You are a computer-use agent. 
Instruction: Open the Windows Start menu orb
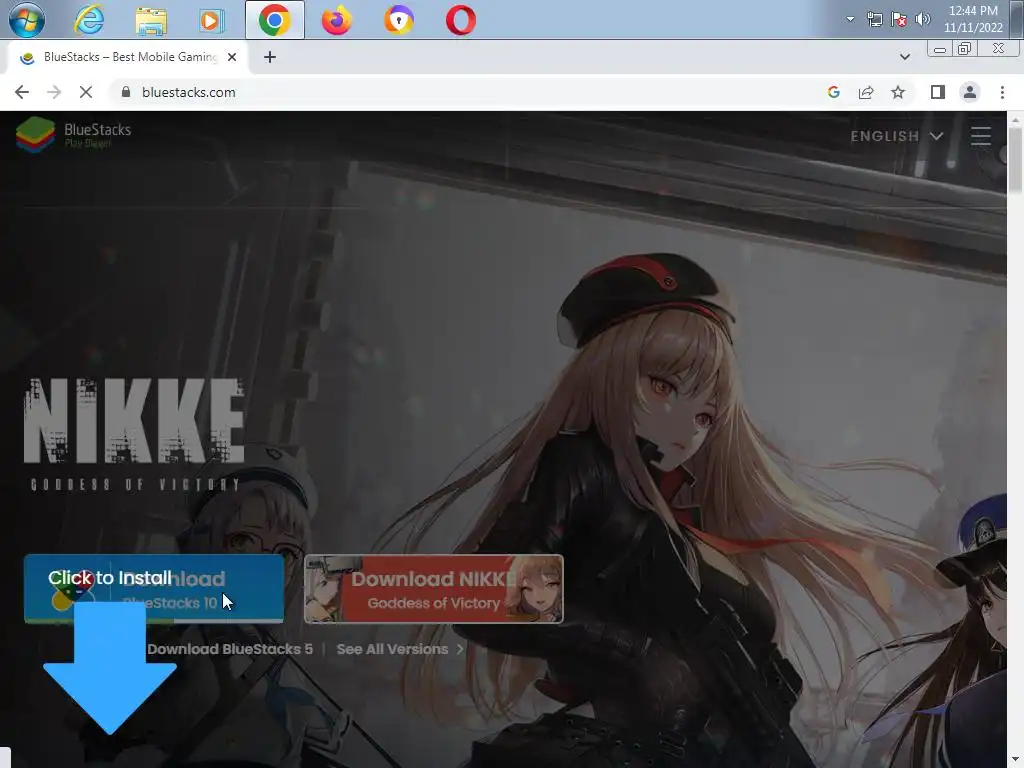[27, 20]
